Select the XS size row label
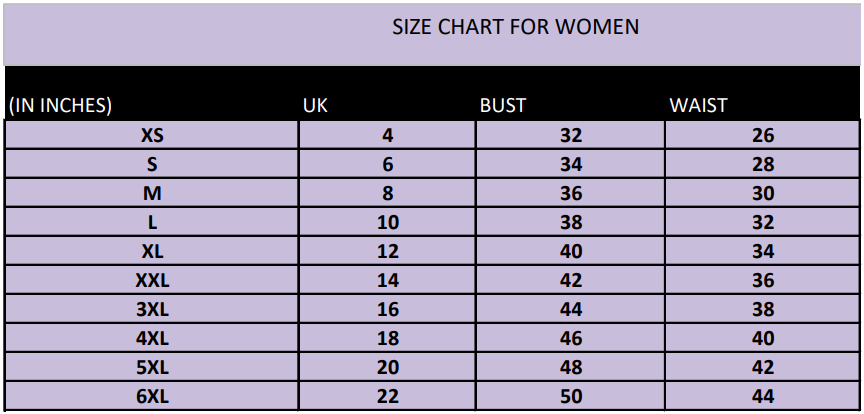This screenshot has width=864, height=414. click(x=152, y=136)
